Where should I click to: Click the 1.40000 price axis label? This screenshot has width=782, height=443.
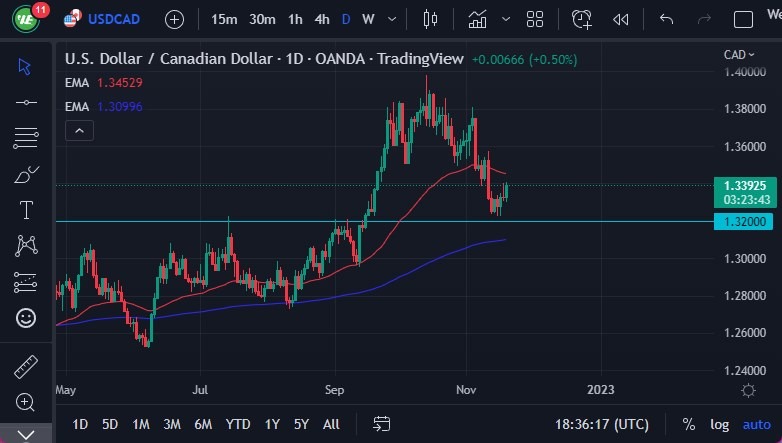click(745, 72)
